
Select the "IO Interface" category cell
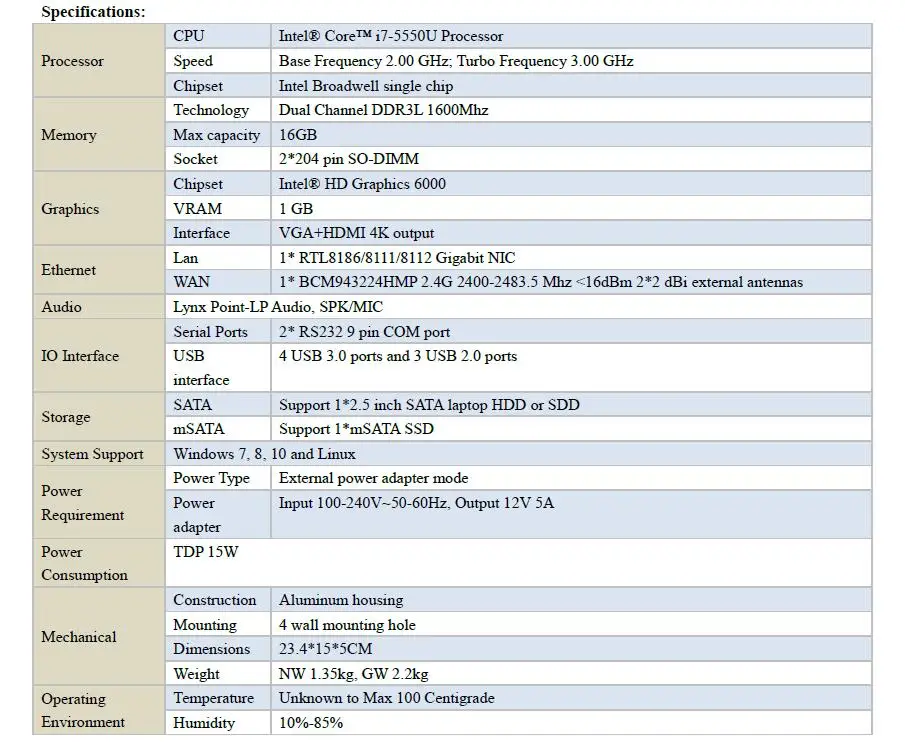click(99, 356)
